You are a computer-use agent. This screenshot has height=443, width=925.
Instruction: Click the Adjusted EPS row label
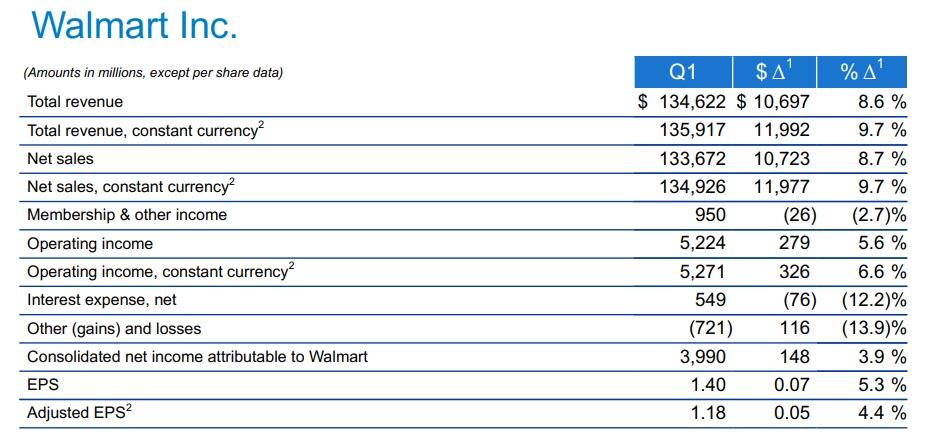click(78, 412)
